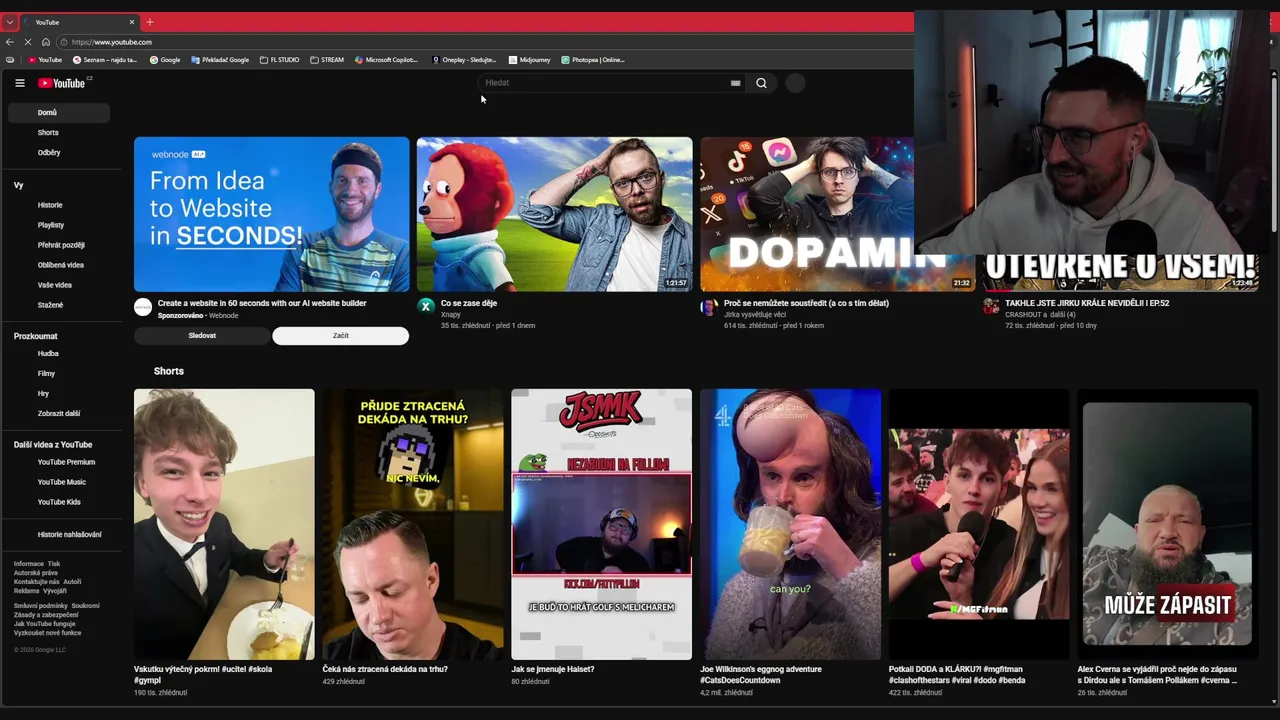View site information icon in address bar
The height and width of the screenshot is (720, 1280).
[63, 42]
